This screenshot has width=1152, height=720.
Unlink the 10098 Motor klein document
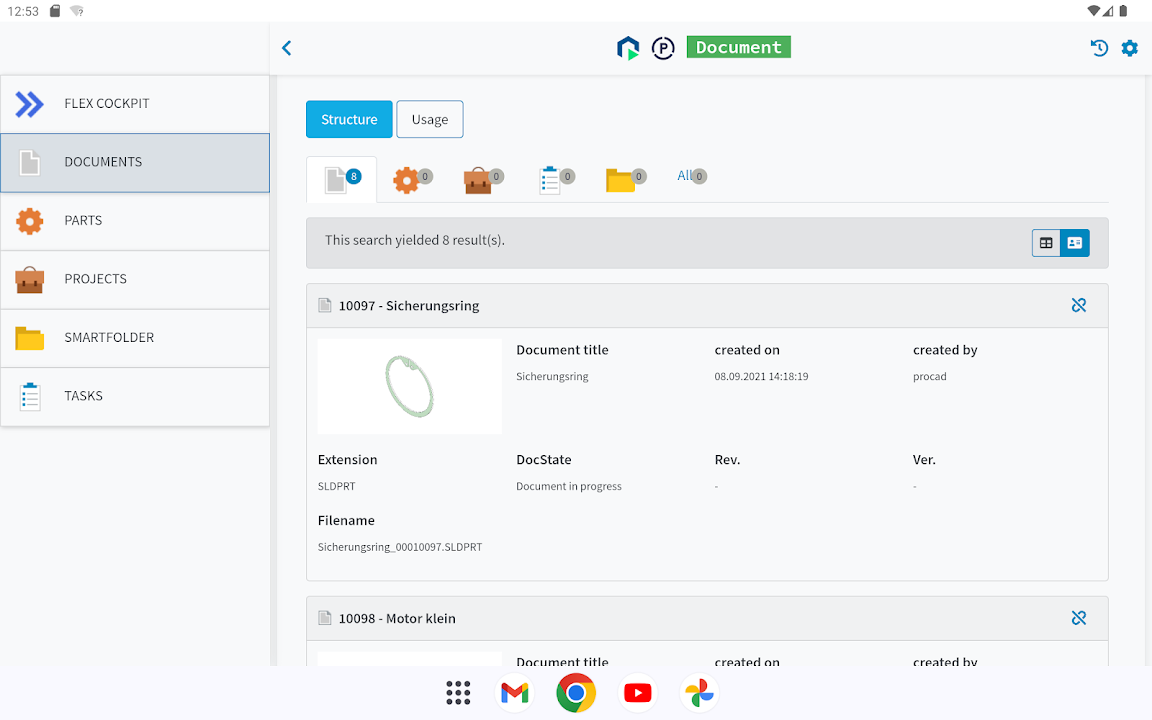tap(1078, 619)
